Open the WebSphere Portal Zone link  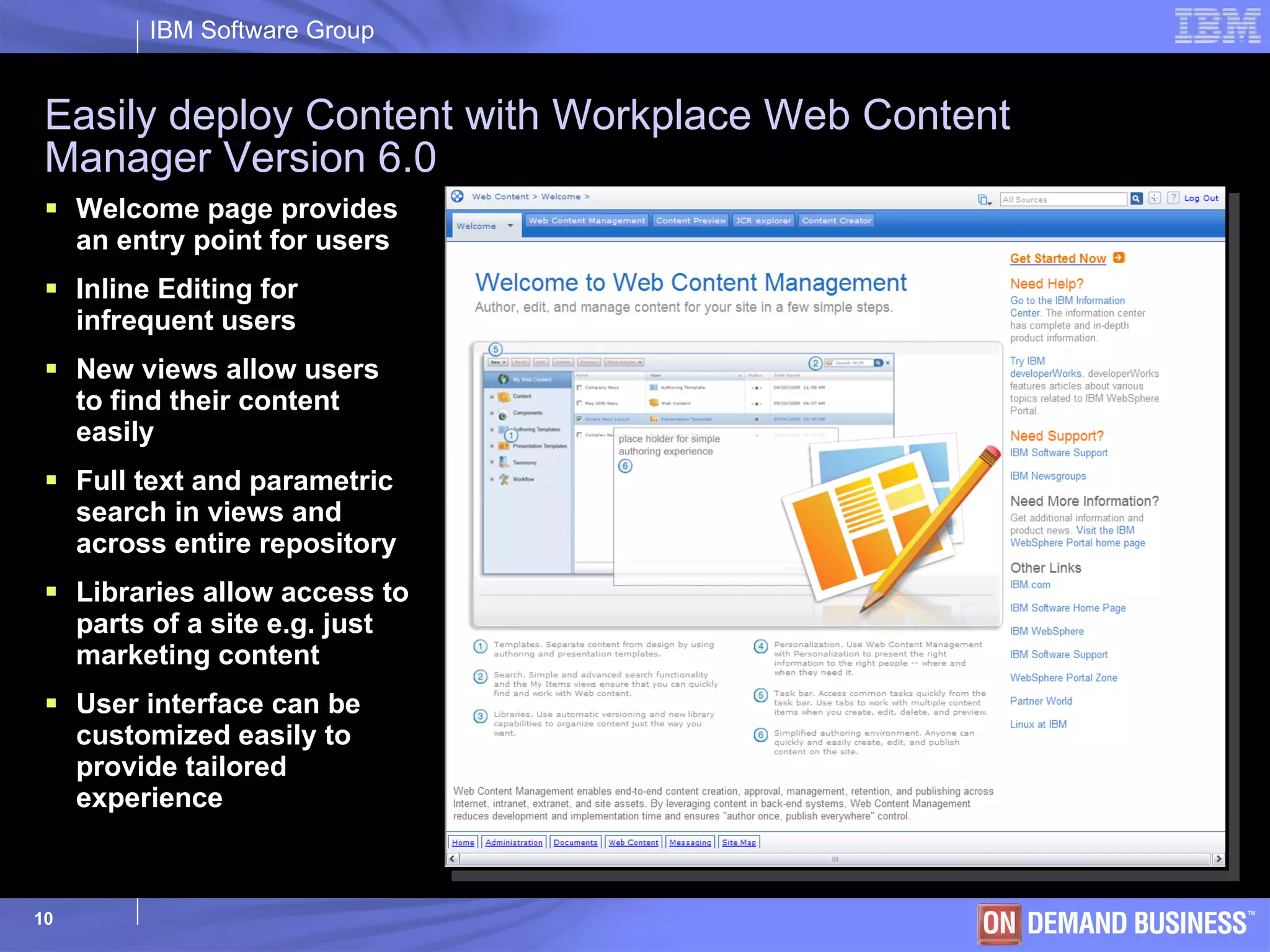pos(1064,678)
